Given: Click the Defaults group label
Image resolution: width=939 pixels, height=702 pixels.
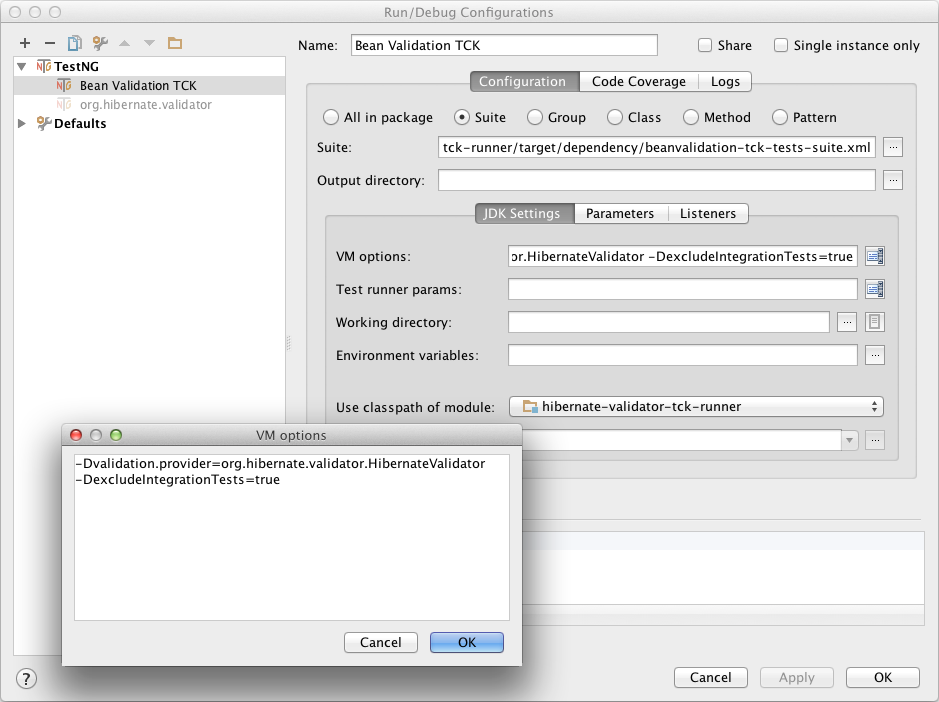Looking at the screenshot, I should click(80, 123).
